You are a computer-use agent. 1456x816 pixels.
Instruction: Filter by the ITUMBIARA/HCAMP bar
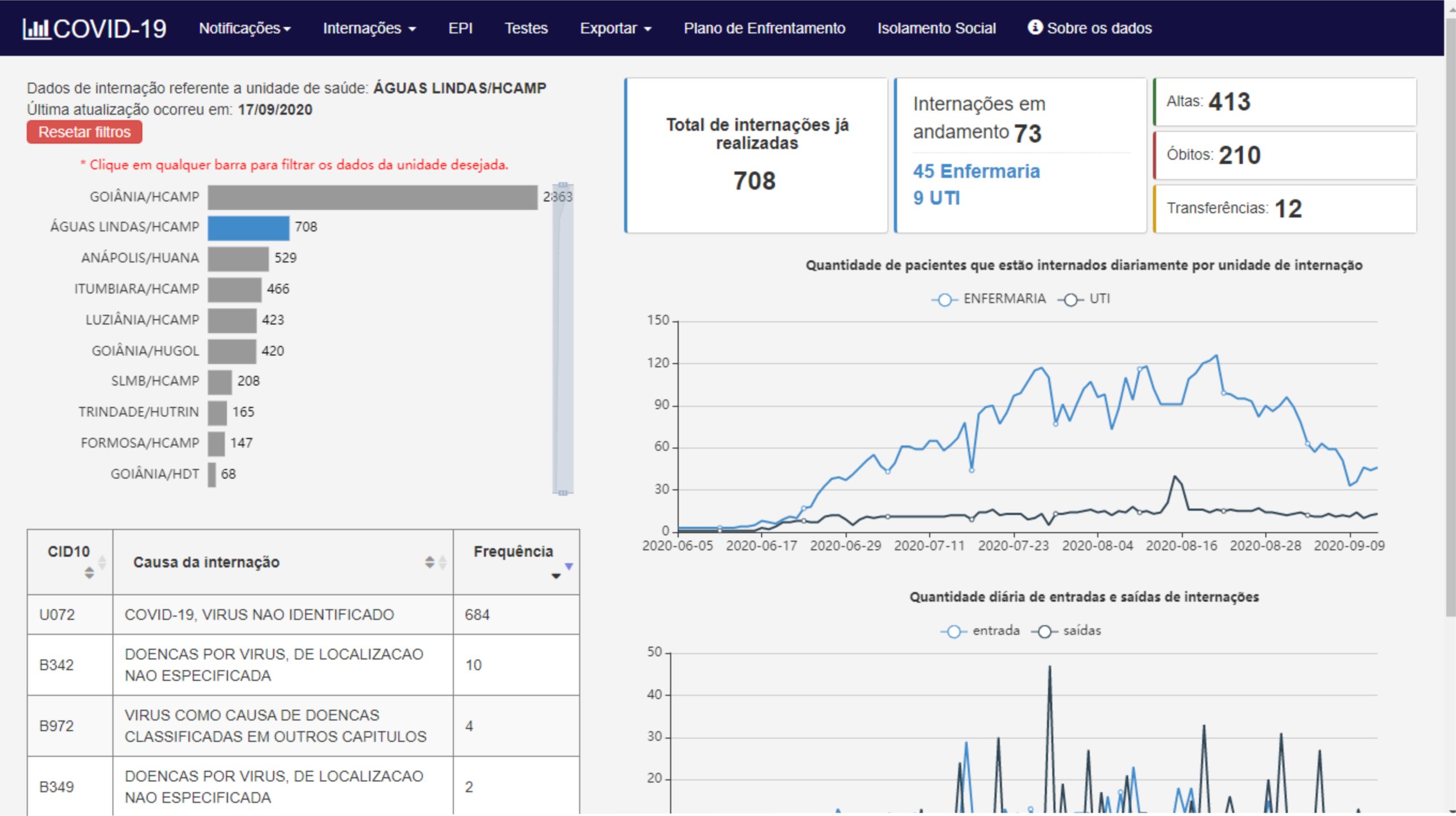tap(234, 289)
